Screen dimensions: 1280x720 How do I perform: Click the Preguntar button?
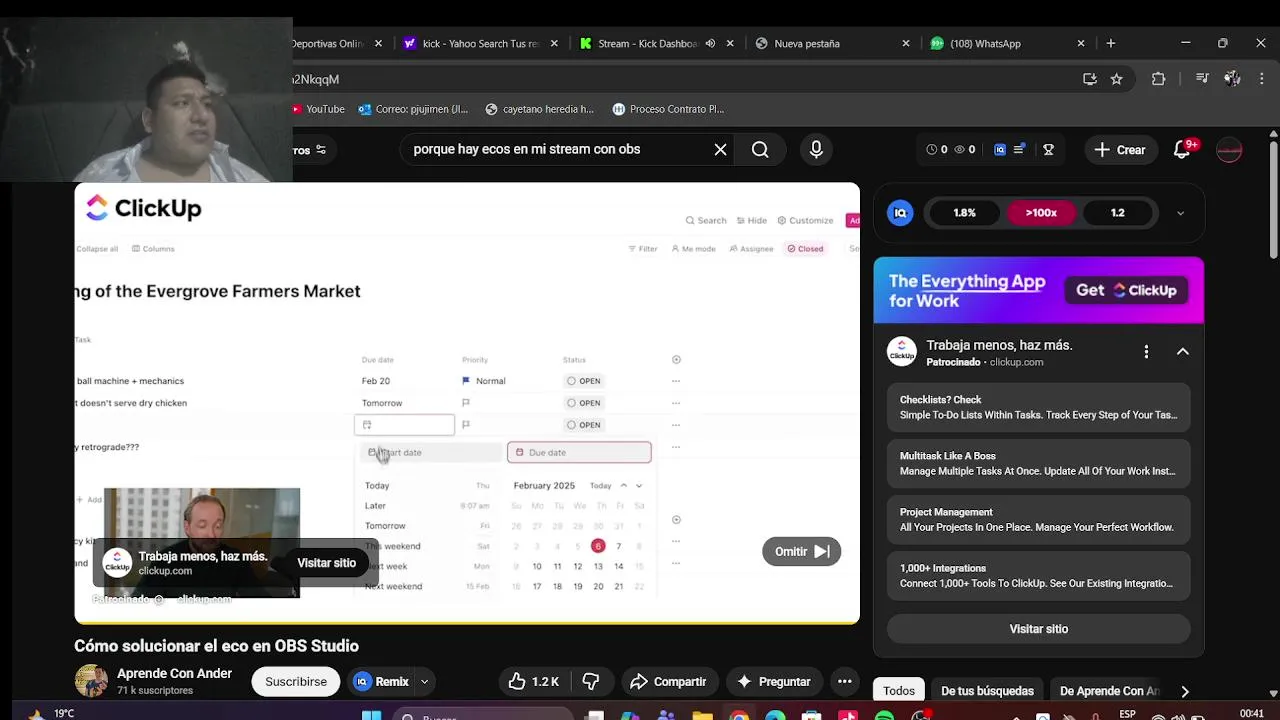point(773,681)
